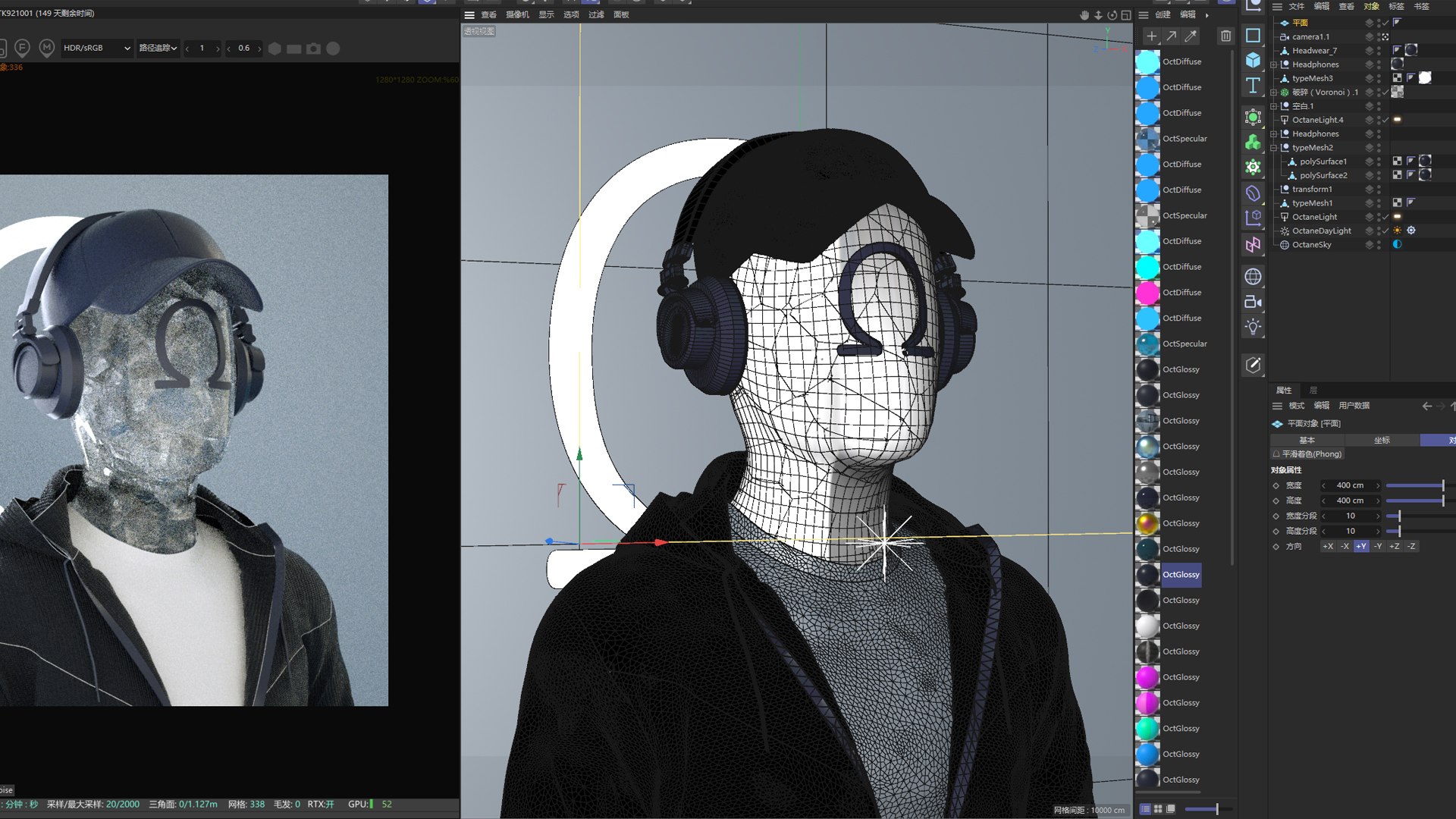Open the 摄像机 menu in viewport

click(517, 14)
